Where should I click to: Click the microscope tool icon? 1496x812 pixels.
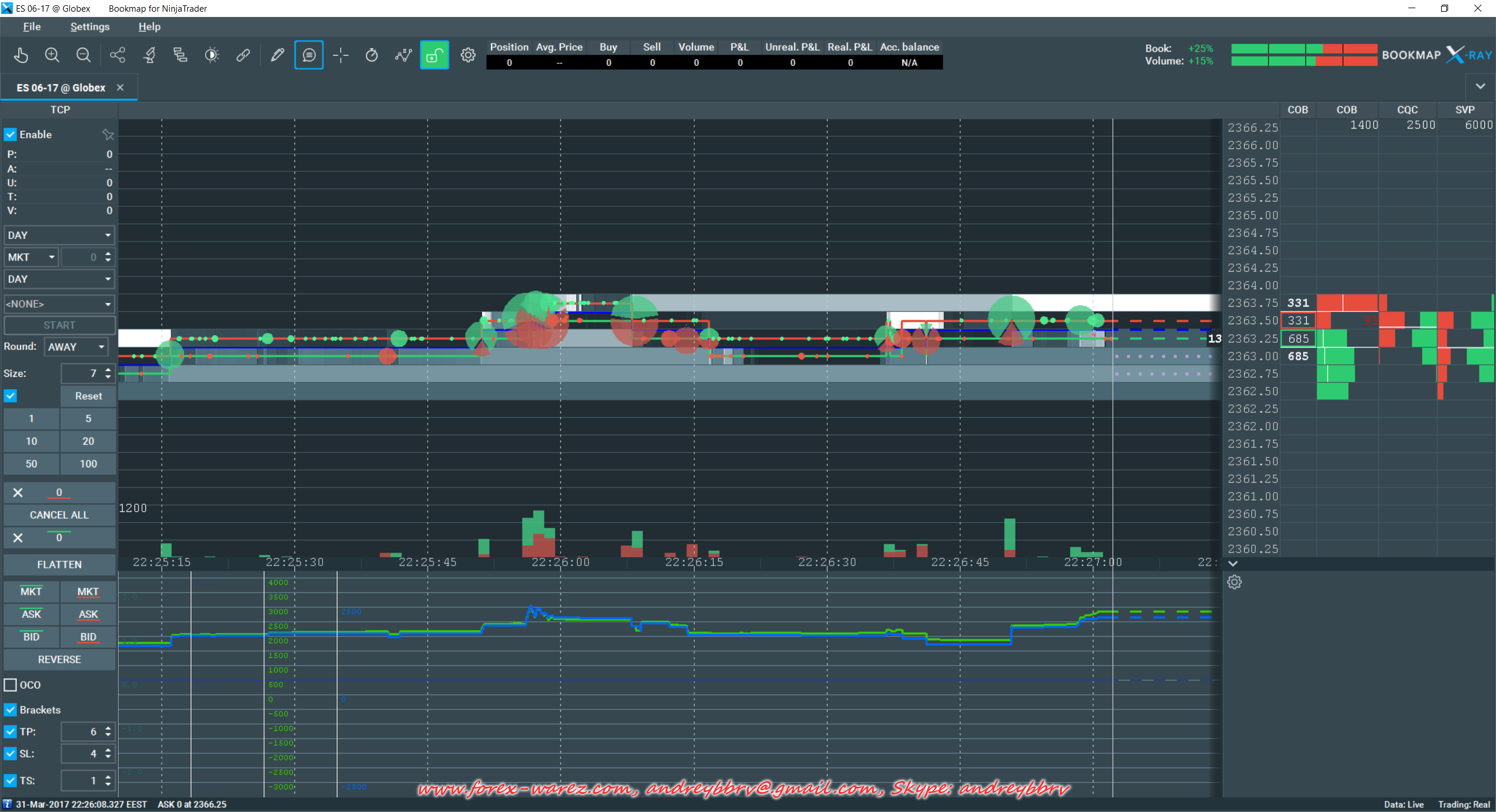(x=149, y=55)
